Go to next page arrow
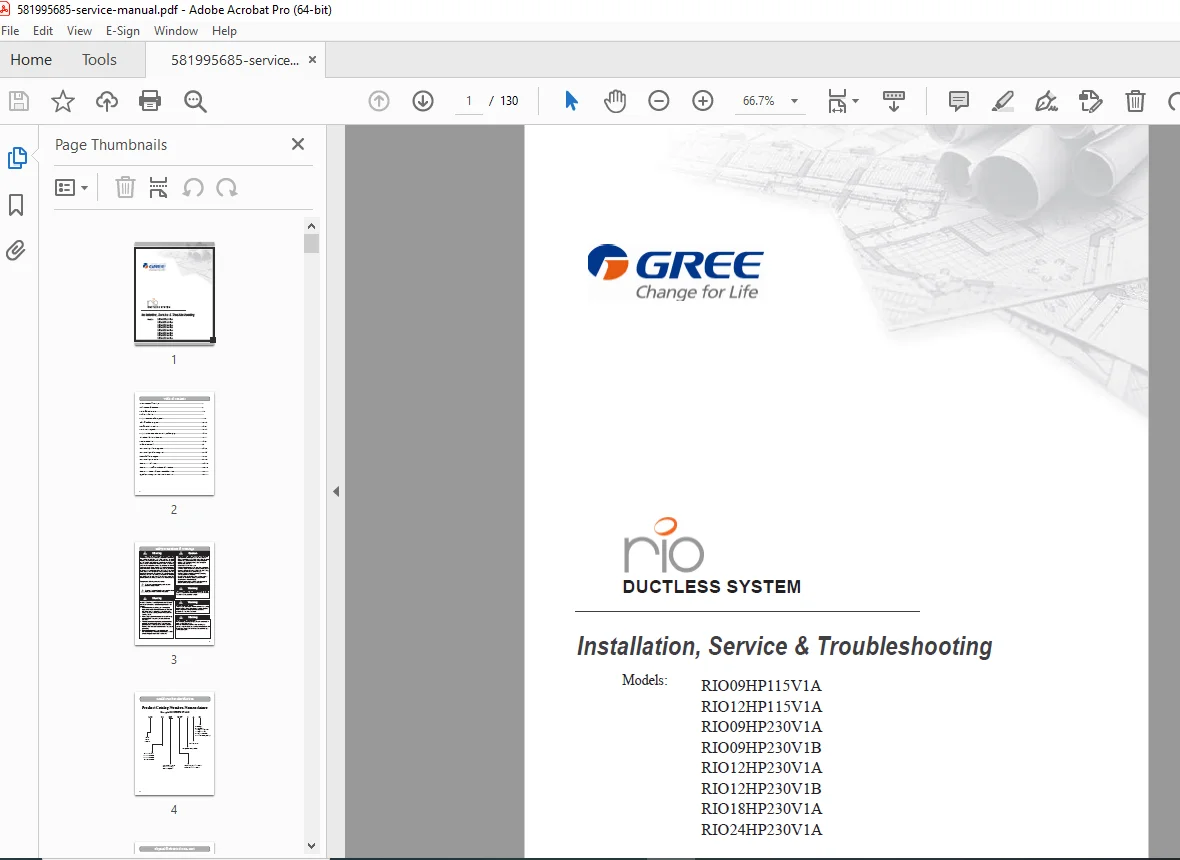The width and height of the screenshot is (1180, 860). [x=423, y=101]
